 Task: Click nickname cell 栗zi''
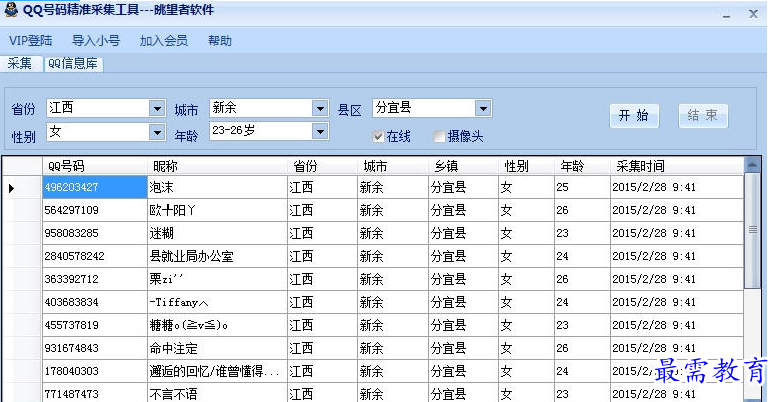[217, 279]
